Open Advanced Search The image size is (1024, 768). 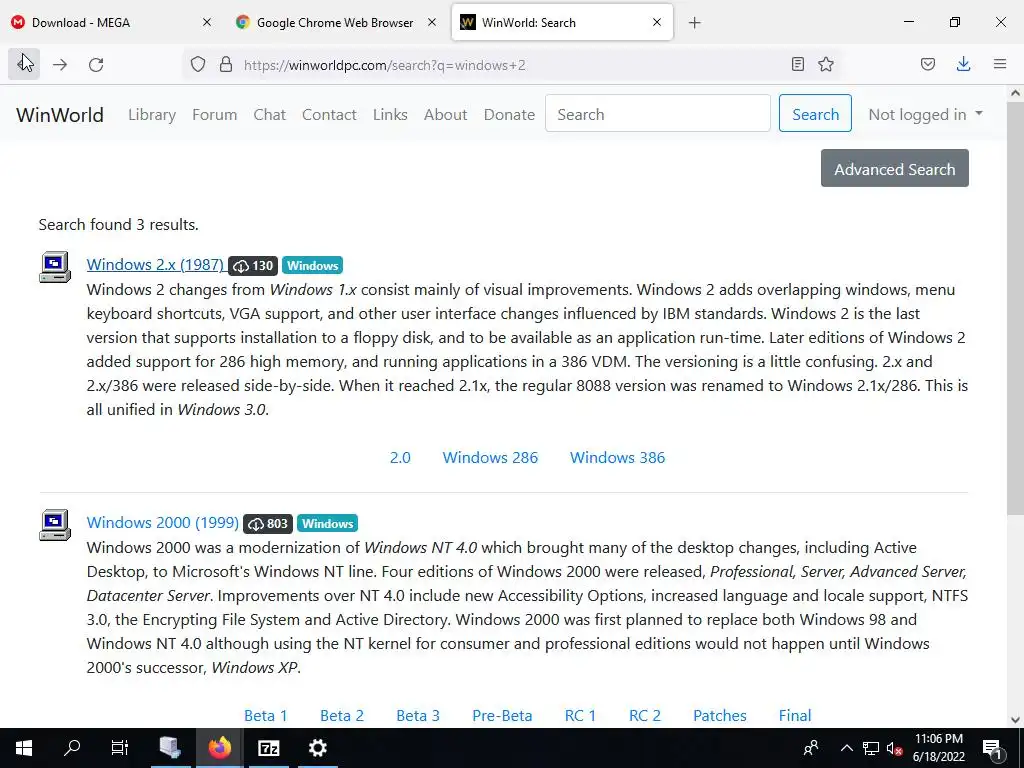895,168
